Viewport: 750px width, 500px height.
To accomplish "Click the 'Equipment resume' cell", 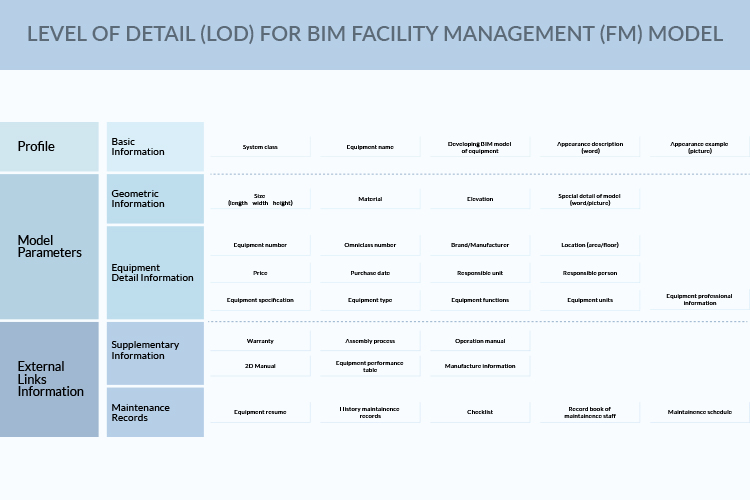I will [260, 412].
